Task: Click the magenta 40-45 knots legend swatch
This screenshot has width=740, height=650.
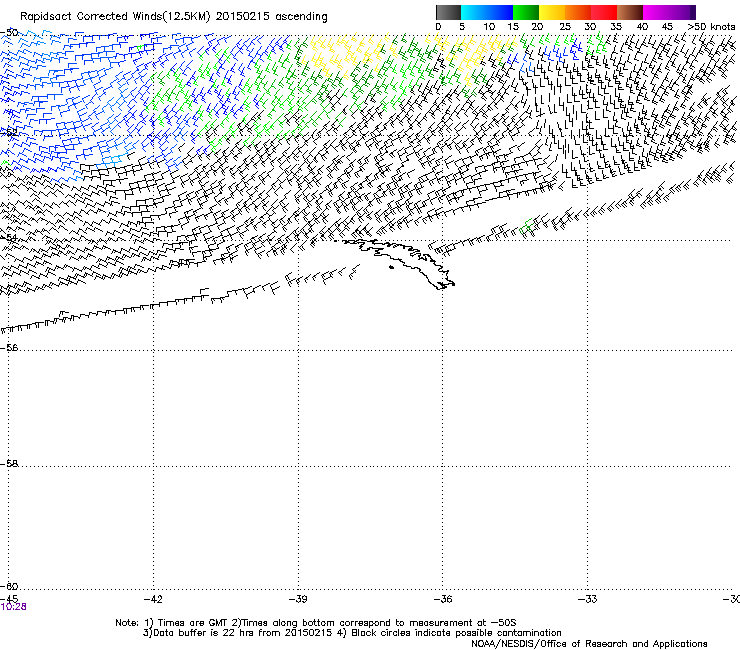Action: coord(656,12)
